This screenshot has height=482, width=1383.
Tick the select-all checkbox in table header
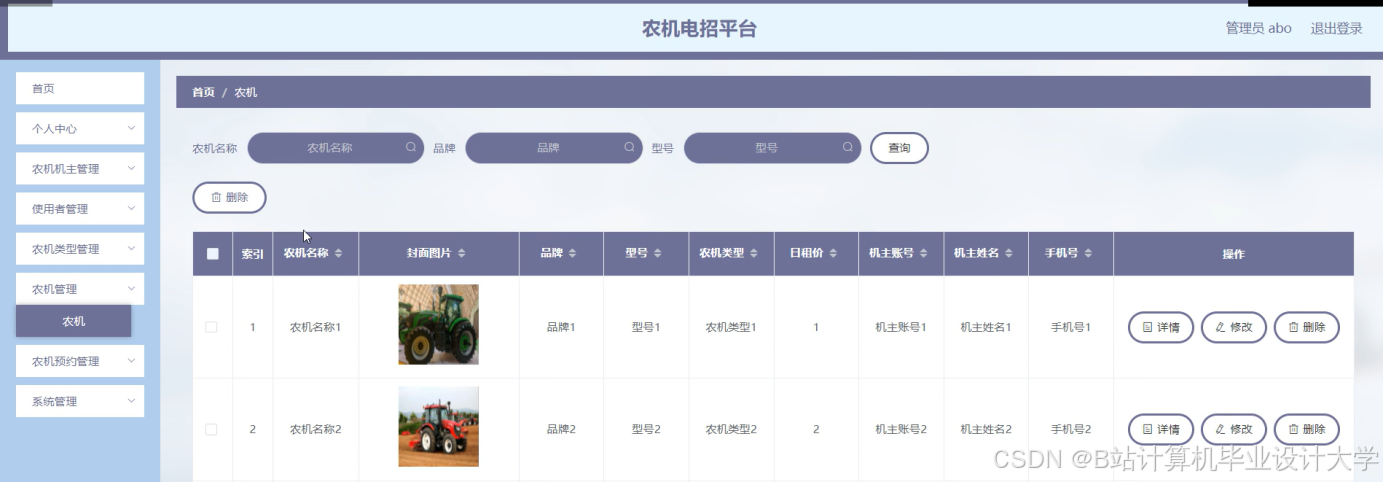[x=213, y=254]
